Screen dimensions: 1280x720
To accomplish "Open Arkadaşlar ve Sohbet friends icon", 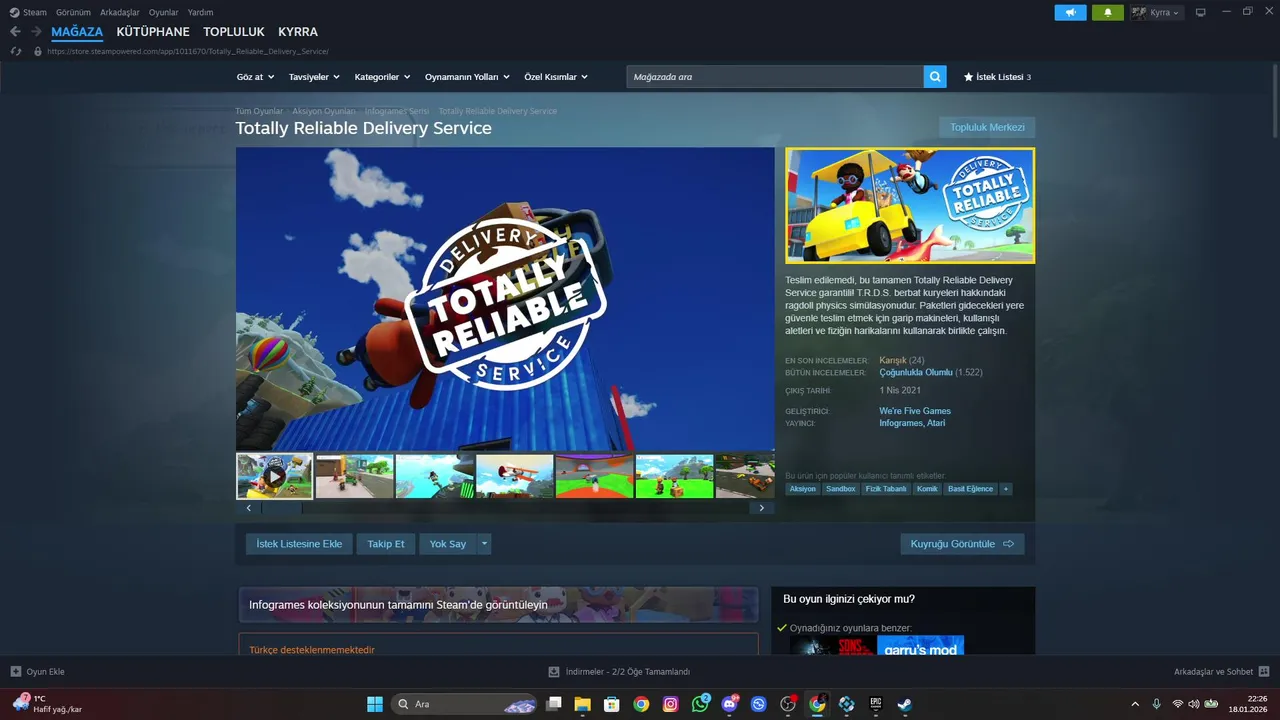I will (1264, 672).
